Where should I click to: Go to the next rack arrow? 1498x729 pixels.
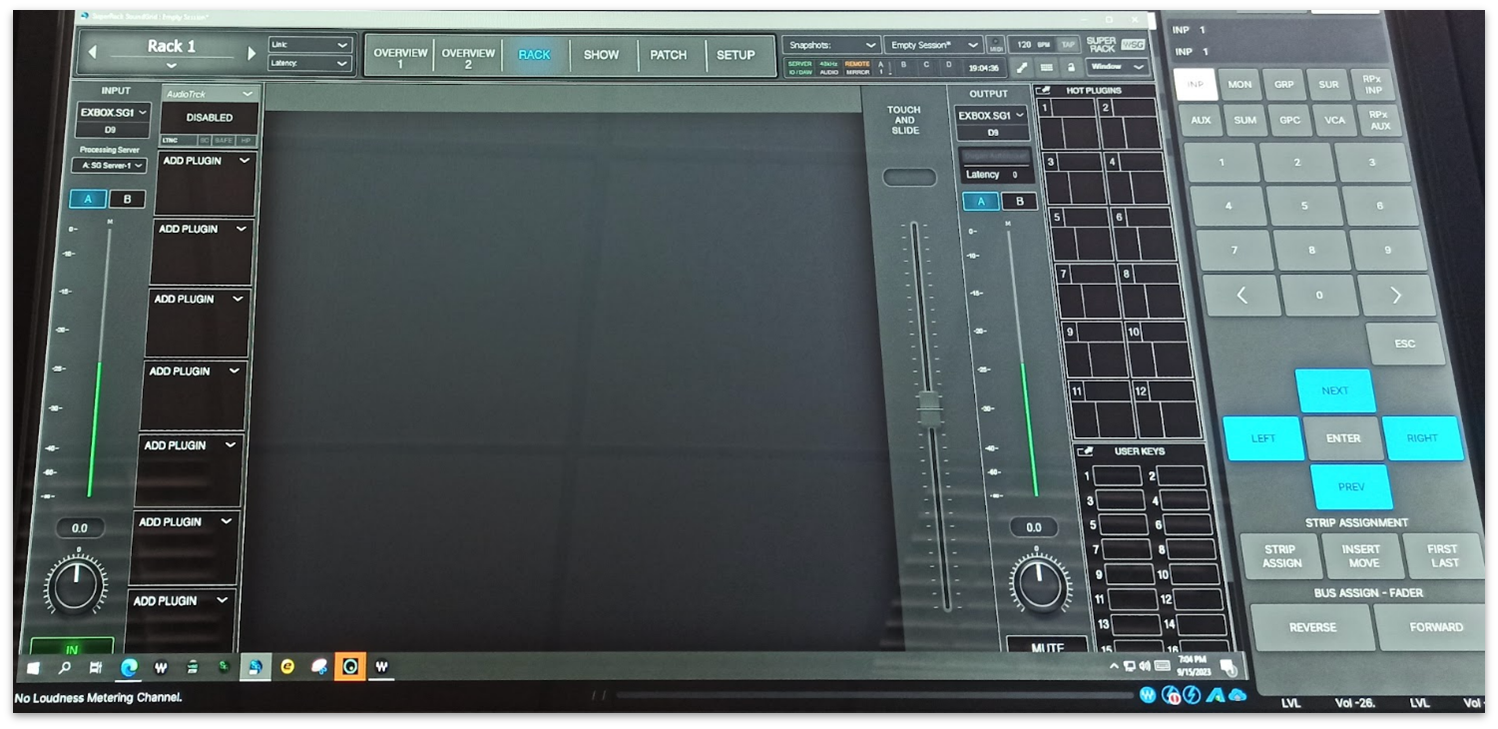pos(251,53)
